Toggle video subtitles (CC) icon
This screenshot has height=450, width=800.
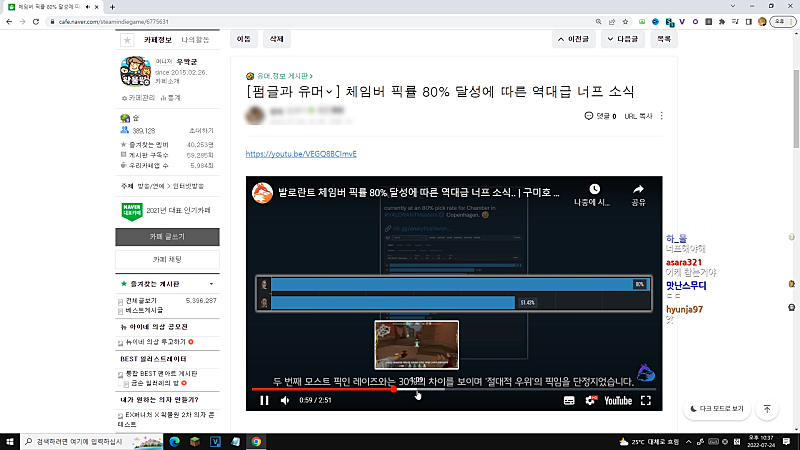pyautogui.click(x=569, y=400)
